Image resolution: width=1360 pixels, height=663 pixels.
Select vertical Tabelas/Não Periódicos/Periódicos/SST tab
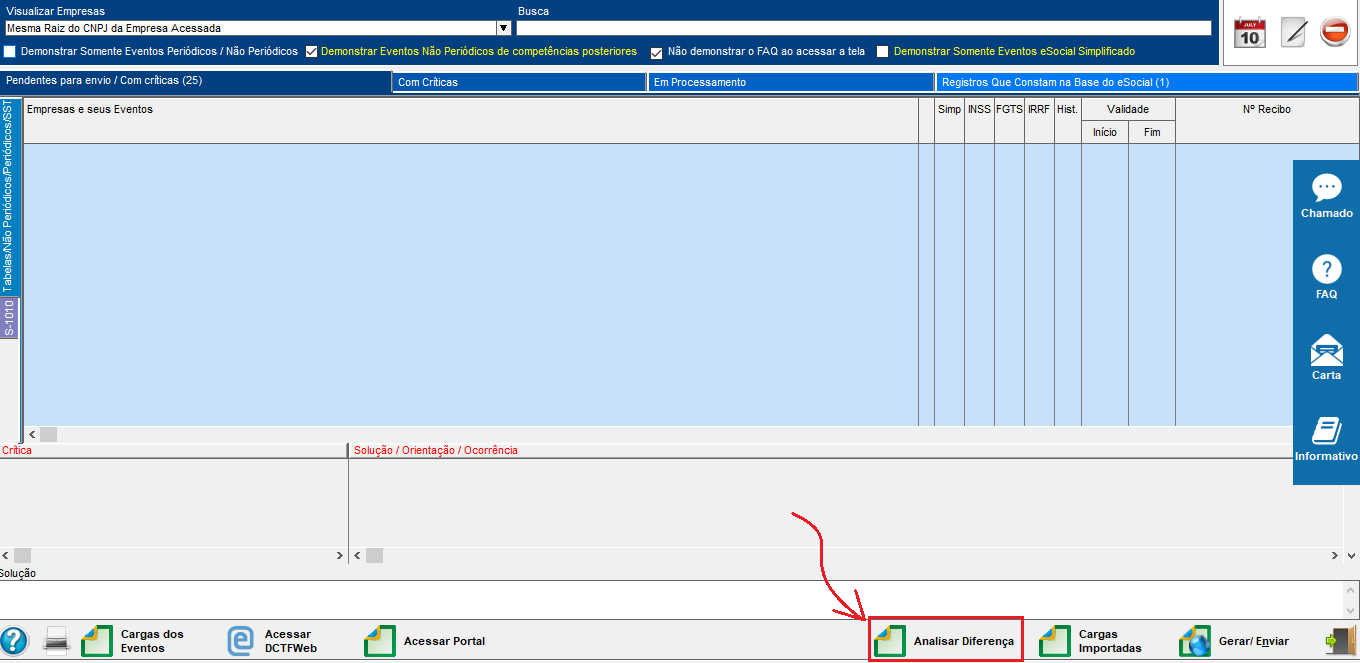point(9,196)
